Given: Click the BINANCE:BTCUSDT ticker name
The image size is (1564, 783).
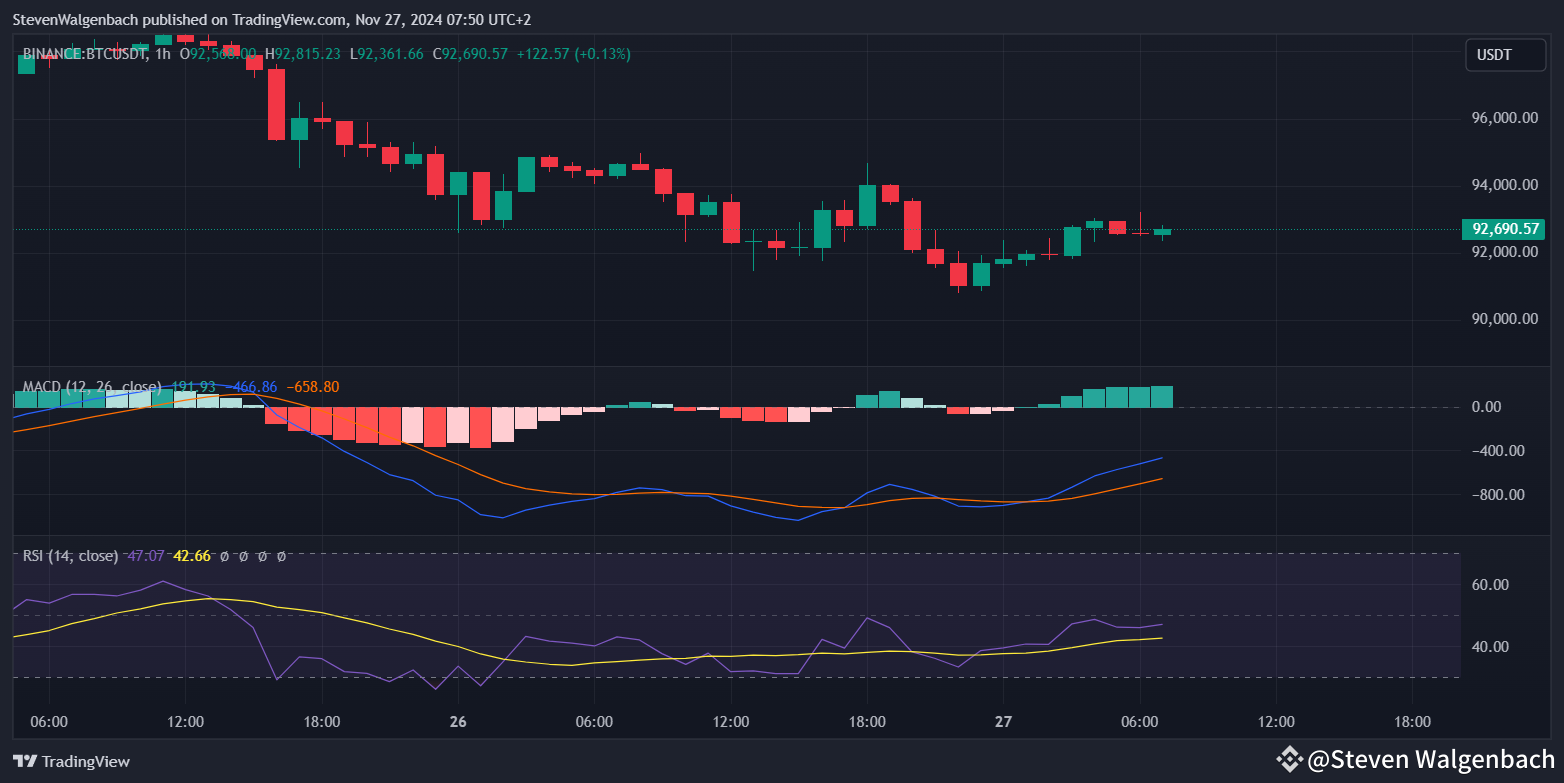Looking at the screenshot, I should pos(87,54).
